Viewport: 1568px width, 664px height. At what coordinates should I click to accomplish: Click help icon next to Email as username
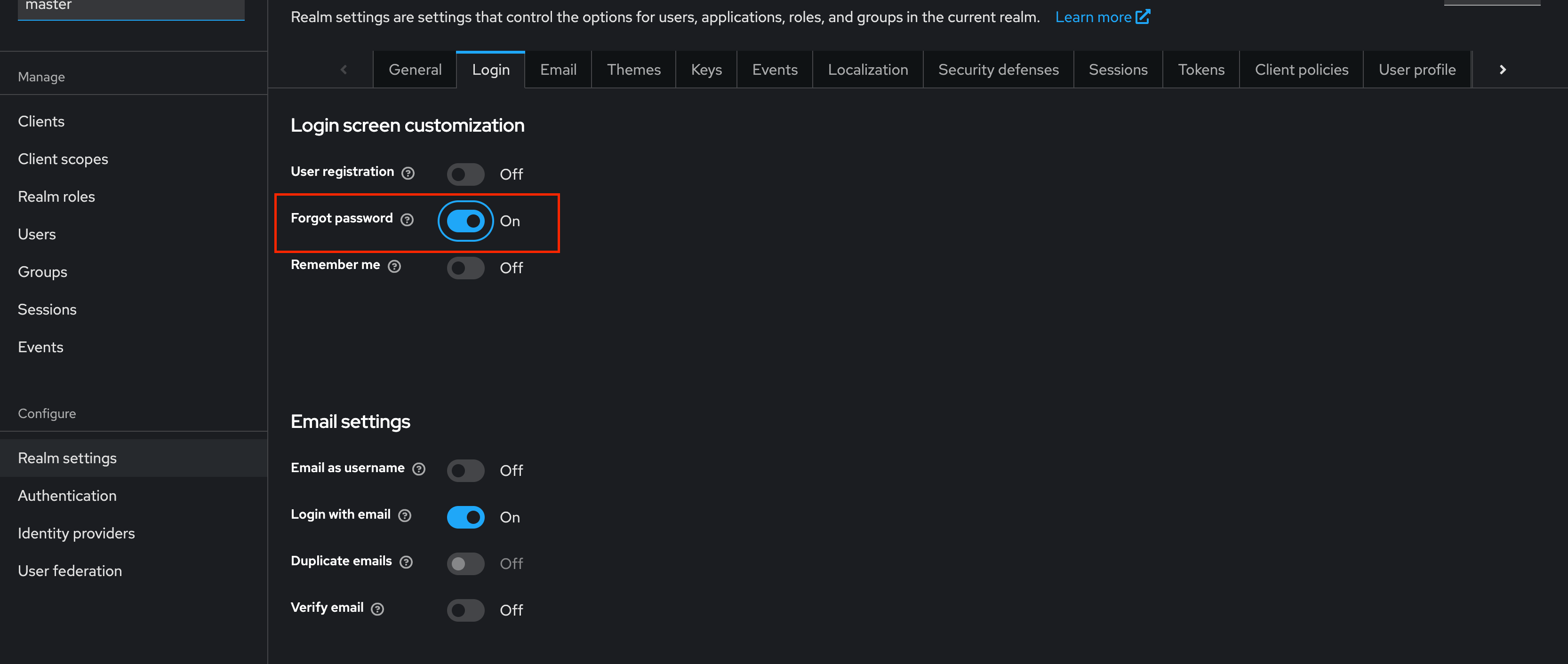pos(418,469)
